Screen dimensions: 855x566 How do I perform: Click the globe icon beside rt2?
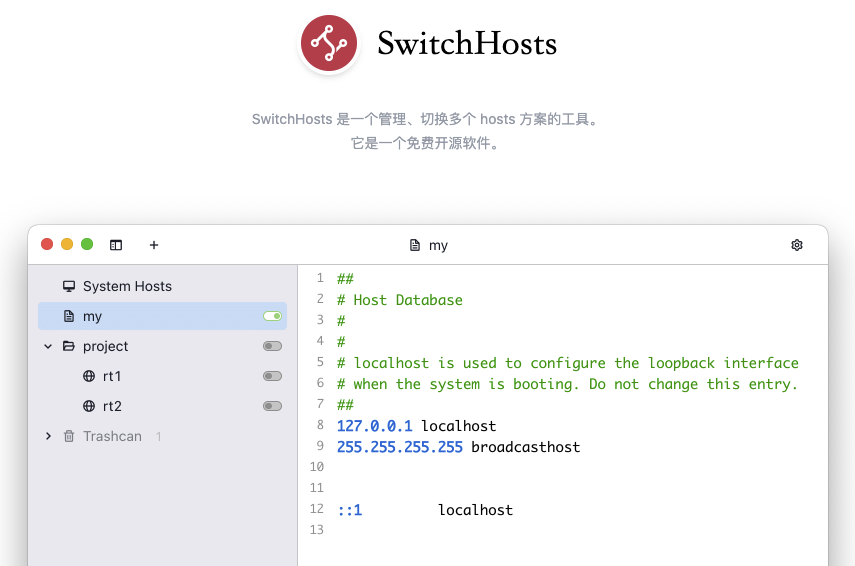pos(89,406)
